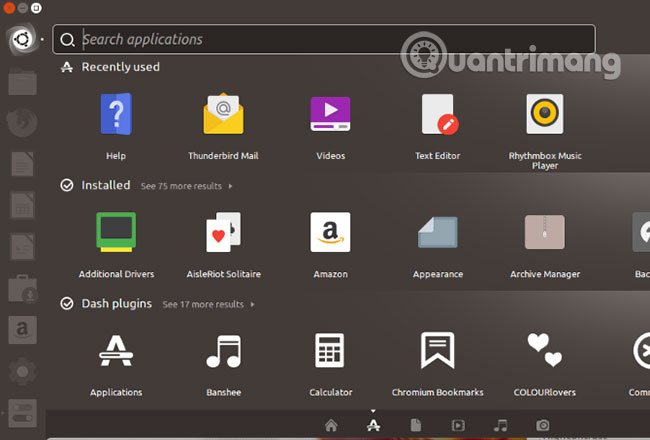Open the toggle-switch icon at launcher bottom

(22, 413)
